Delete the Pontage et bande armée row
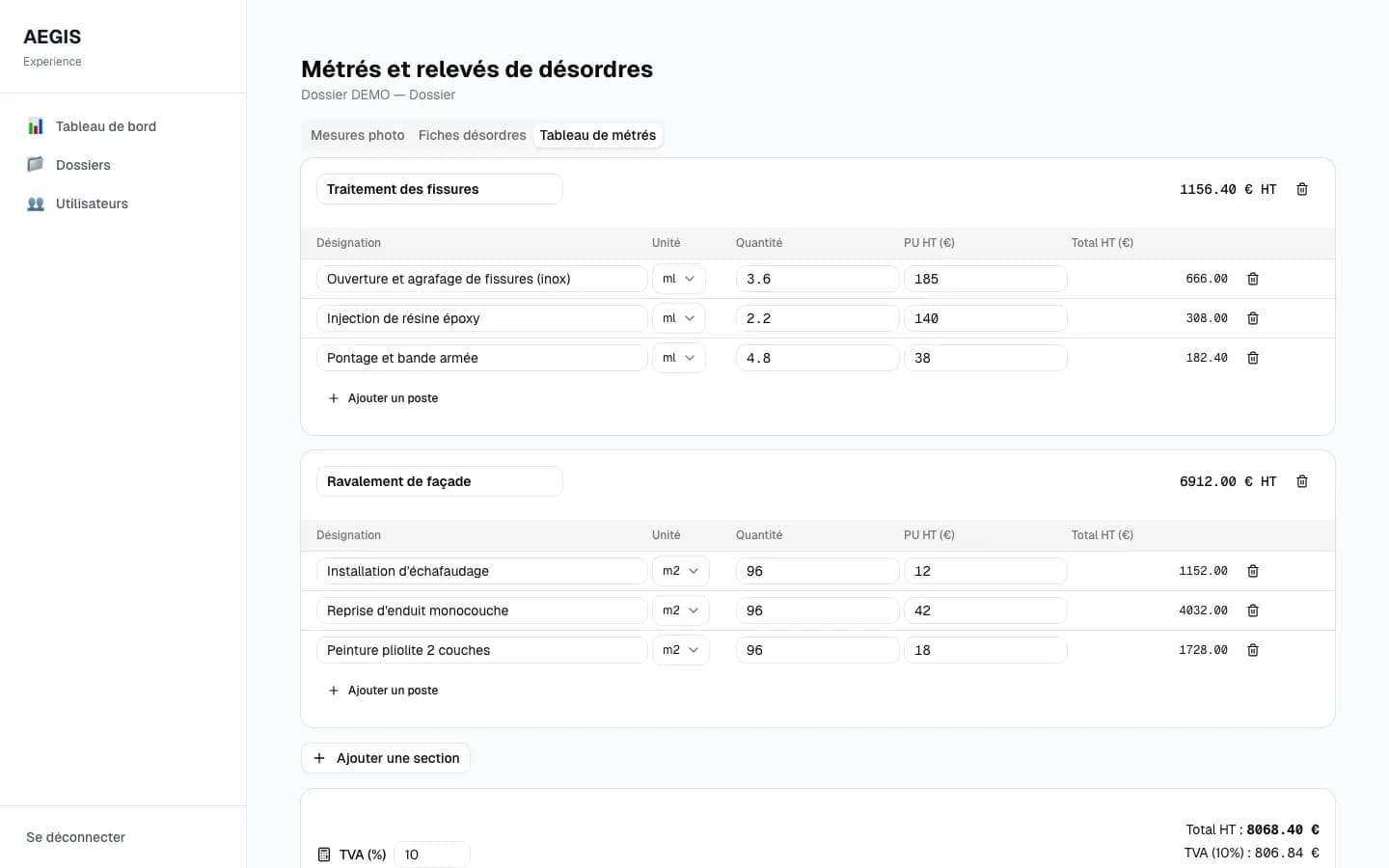 (1253, 358)
